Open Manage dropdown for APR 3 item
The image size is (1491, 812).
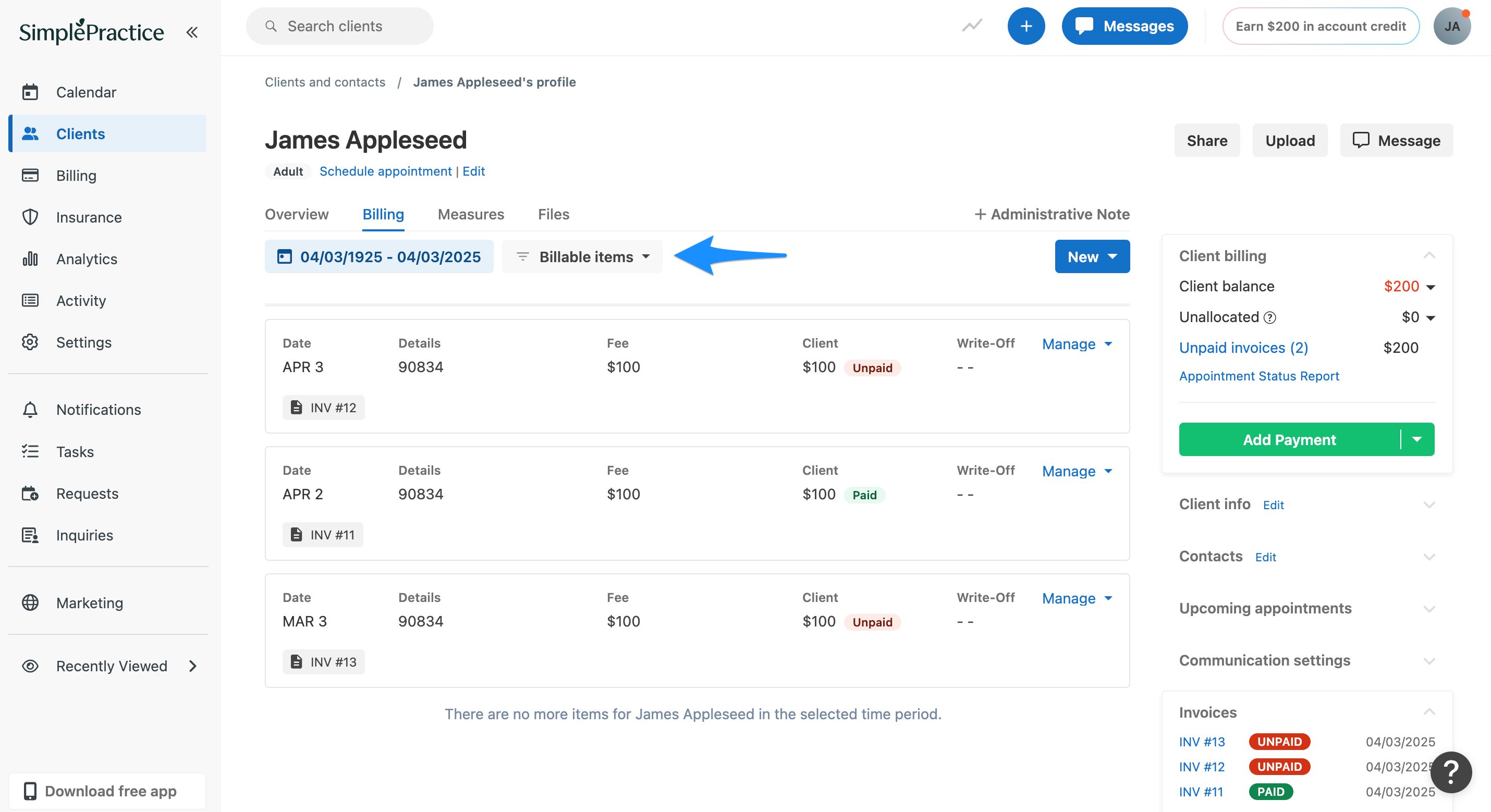click(x=1077, y=344)
